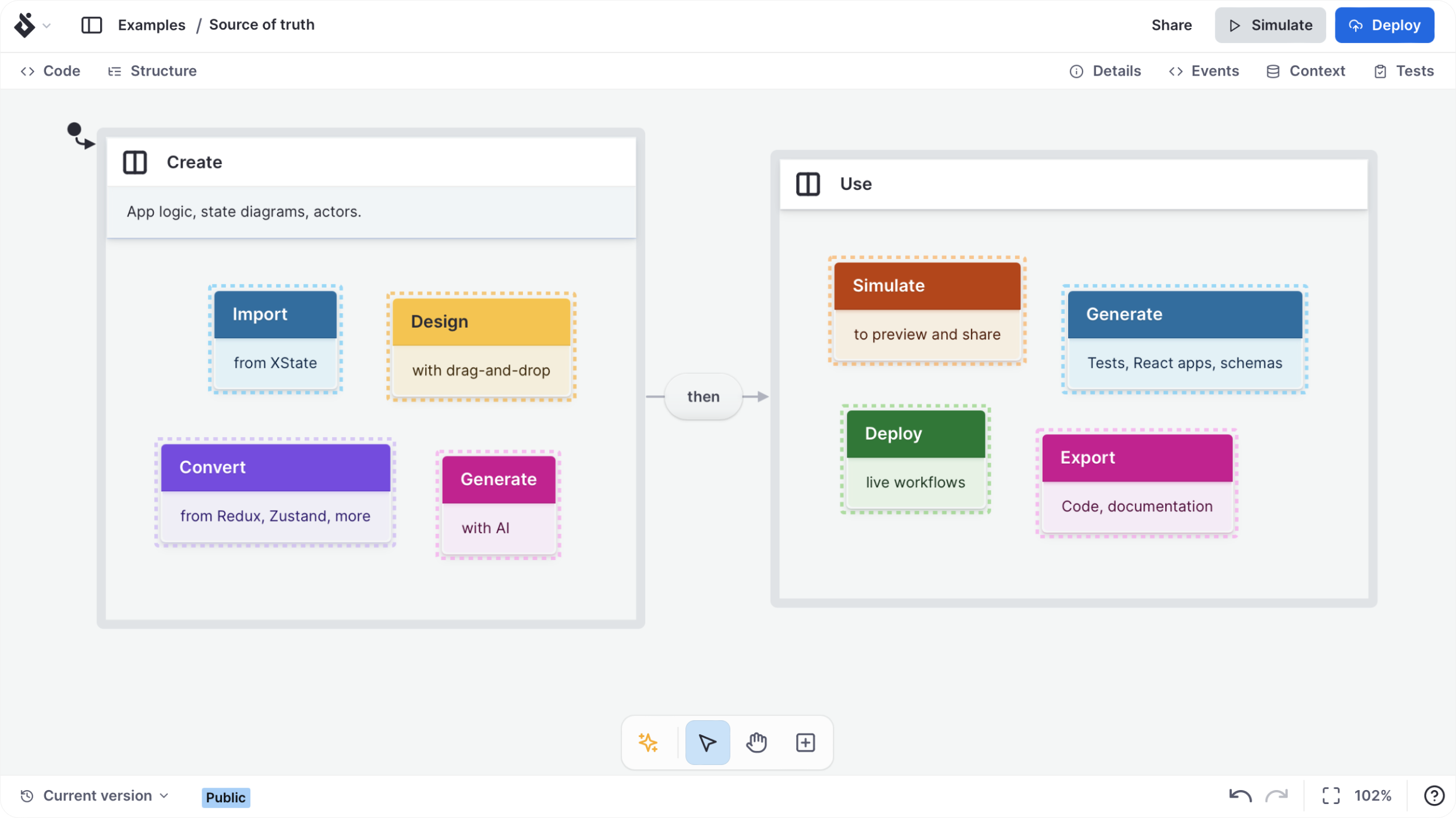The image size is (1456, 818).
Task: Click the Stately logo icon
Action: click(25, 25)
